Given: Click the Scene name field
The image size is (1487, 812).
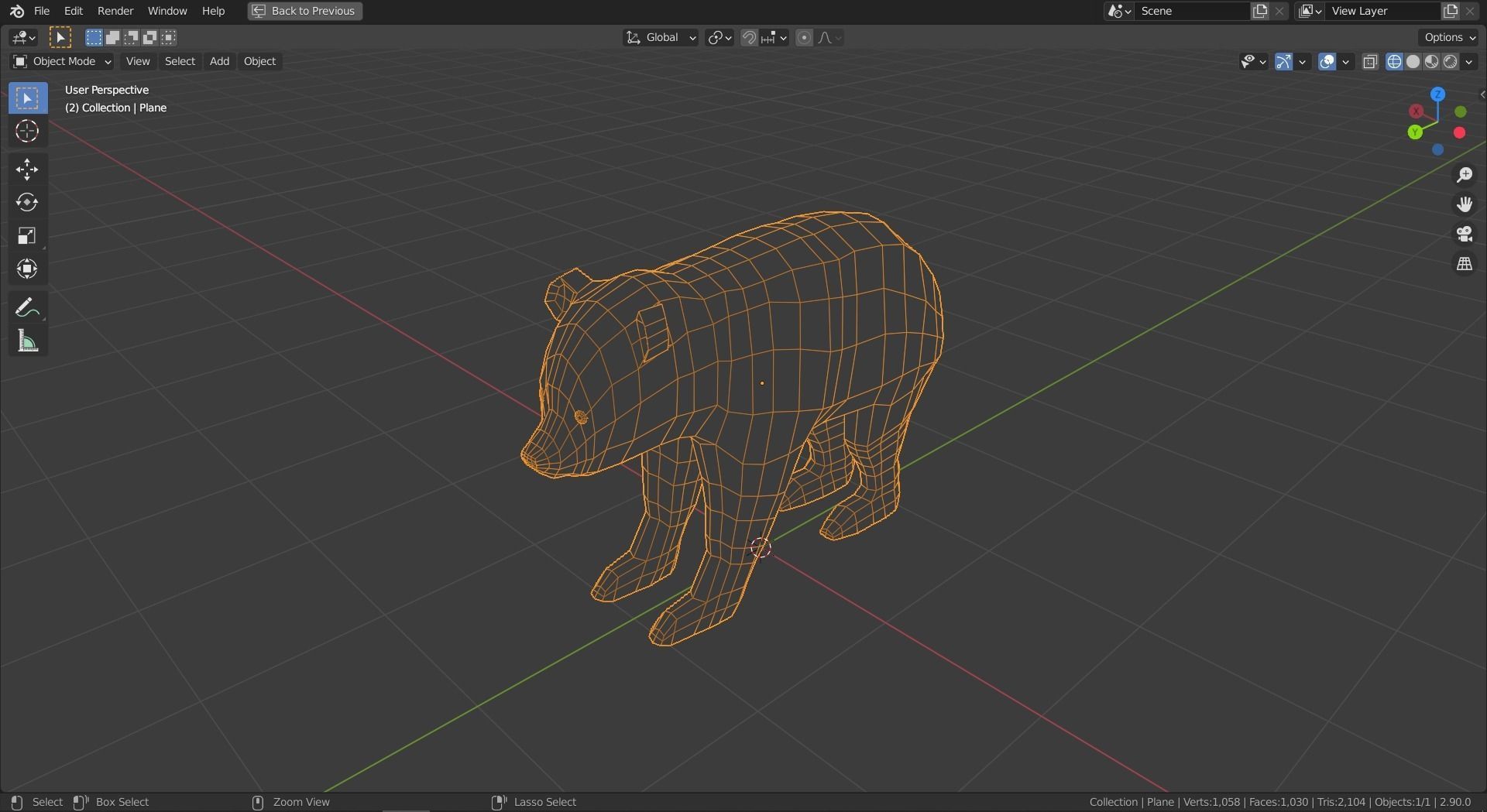Looking at the screenshot, I should pyautogui.click(x=1193, y=11).
